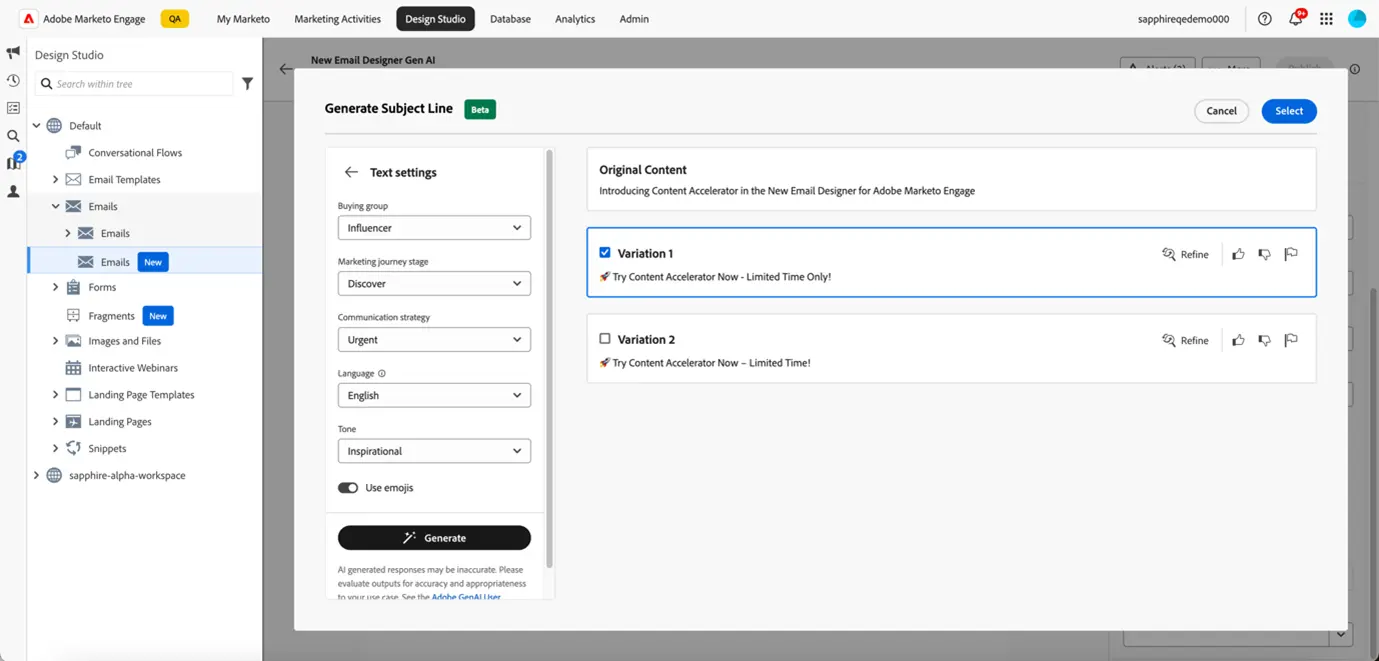Expand the sapphire-alpha-workspace node
Image resolution: width=1379 pixels, height=661 pixels.
coord(37,476)
